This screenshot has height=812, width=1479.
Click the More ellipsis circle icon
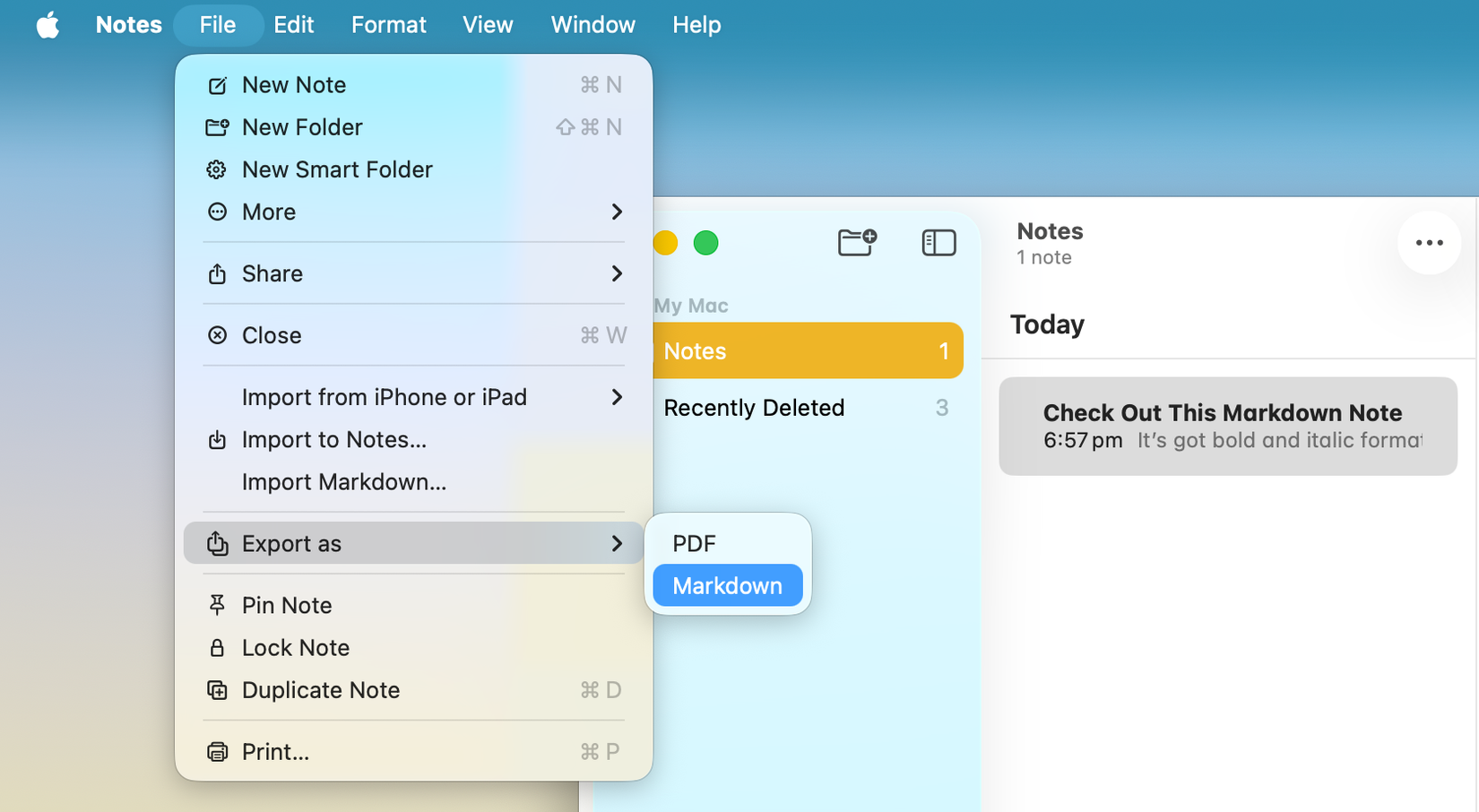click(x=217, y=212)
